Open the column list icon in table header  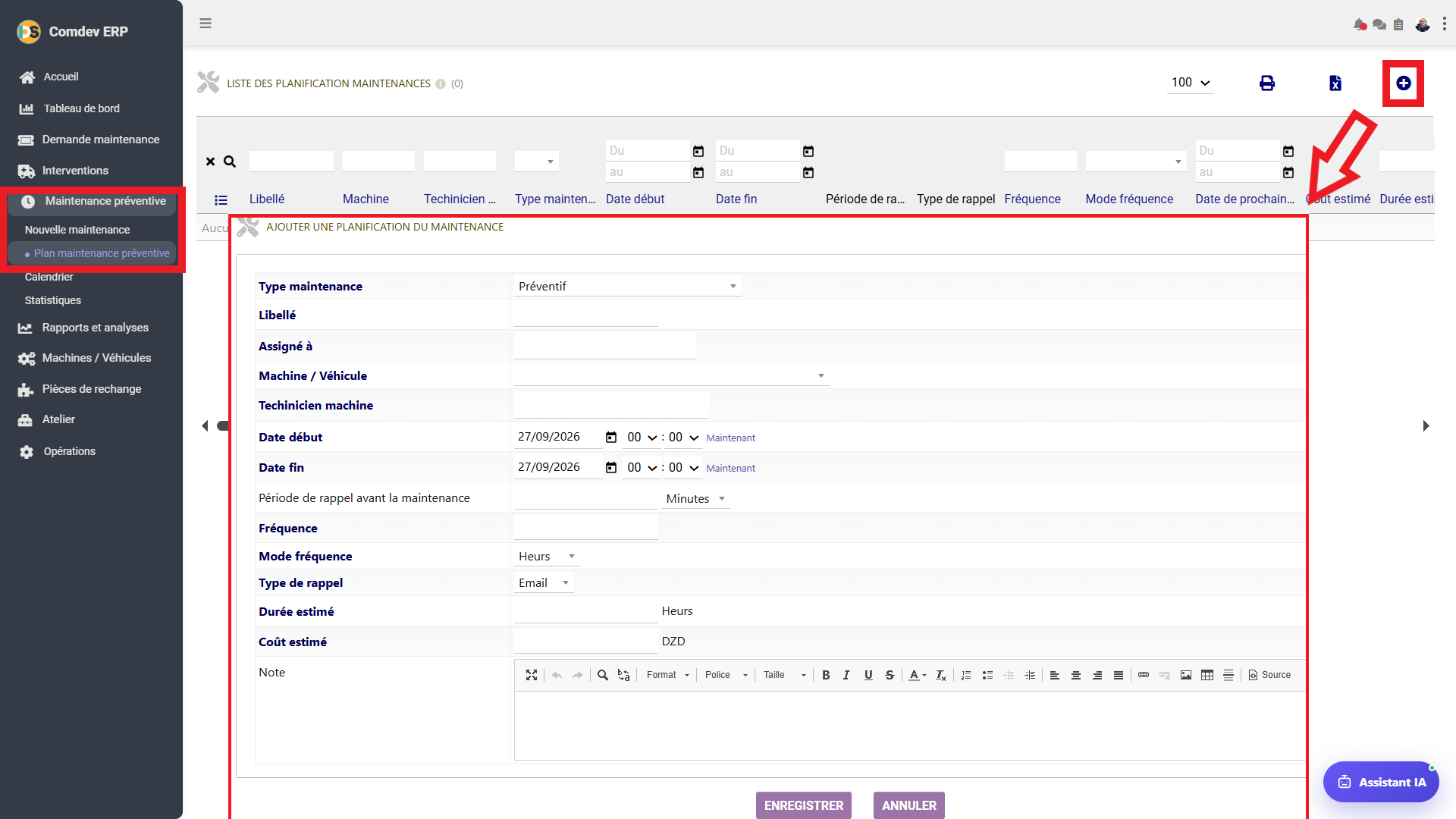pos(221,200)
